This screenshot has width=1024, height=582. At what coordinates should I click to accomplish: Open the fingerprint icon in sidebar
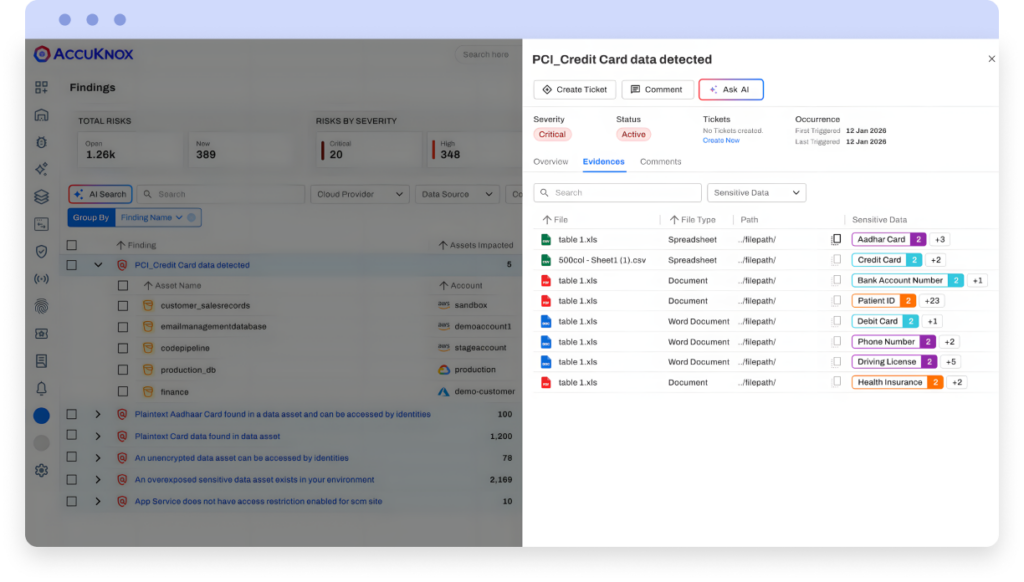[41, 306]
